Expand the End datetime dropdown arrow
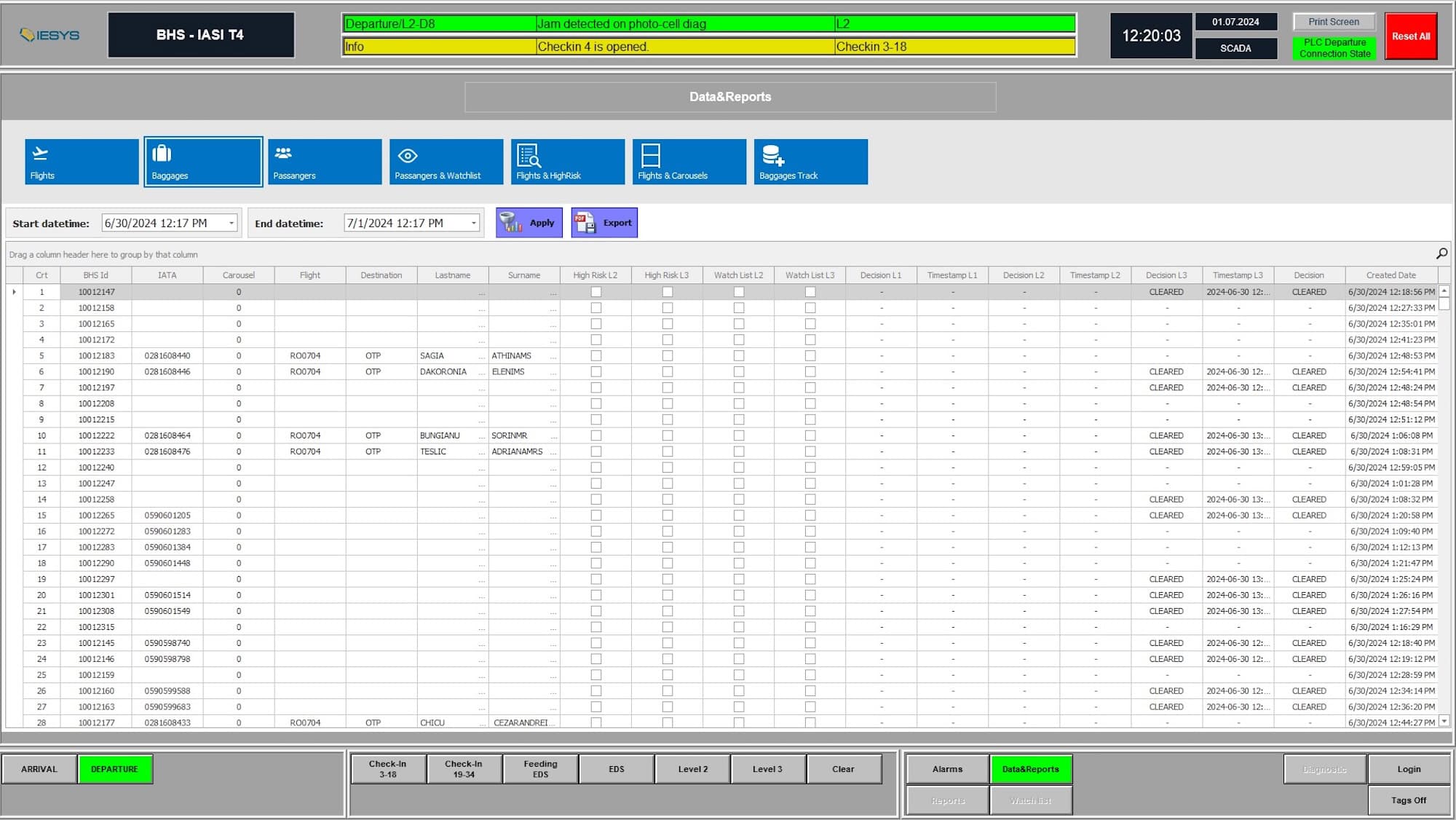The image size is (1456, 820). 474,224
